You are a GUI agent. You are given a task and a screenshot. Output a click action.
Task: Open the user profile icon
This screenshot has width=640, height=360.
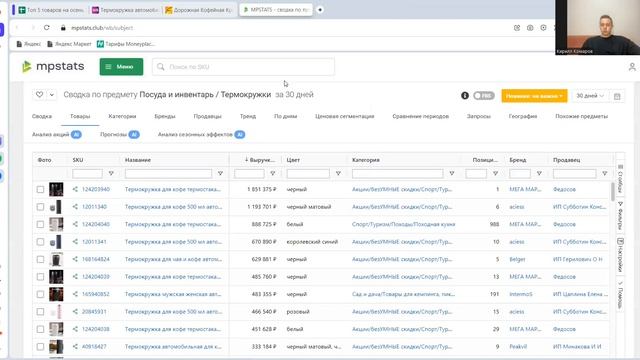click(x=632, y=67)
